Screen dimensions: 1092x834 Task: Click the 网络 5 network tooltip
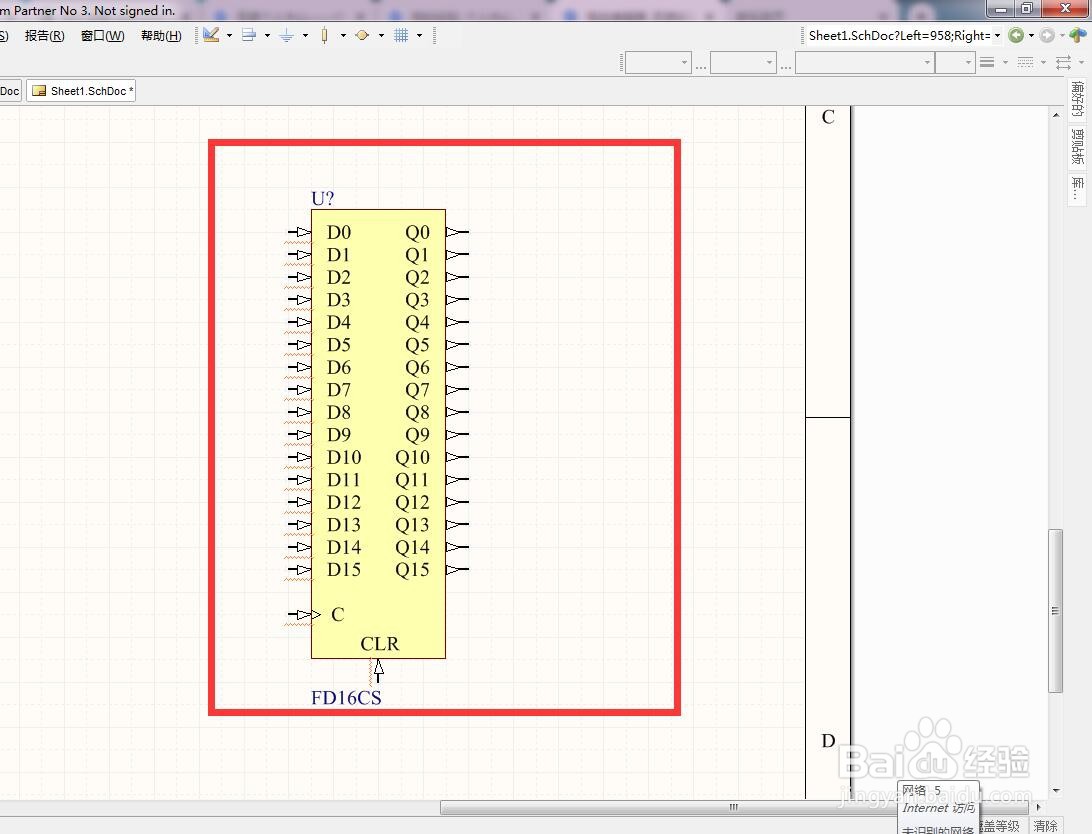[921, 790]
